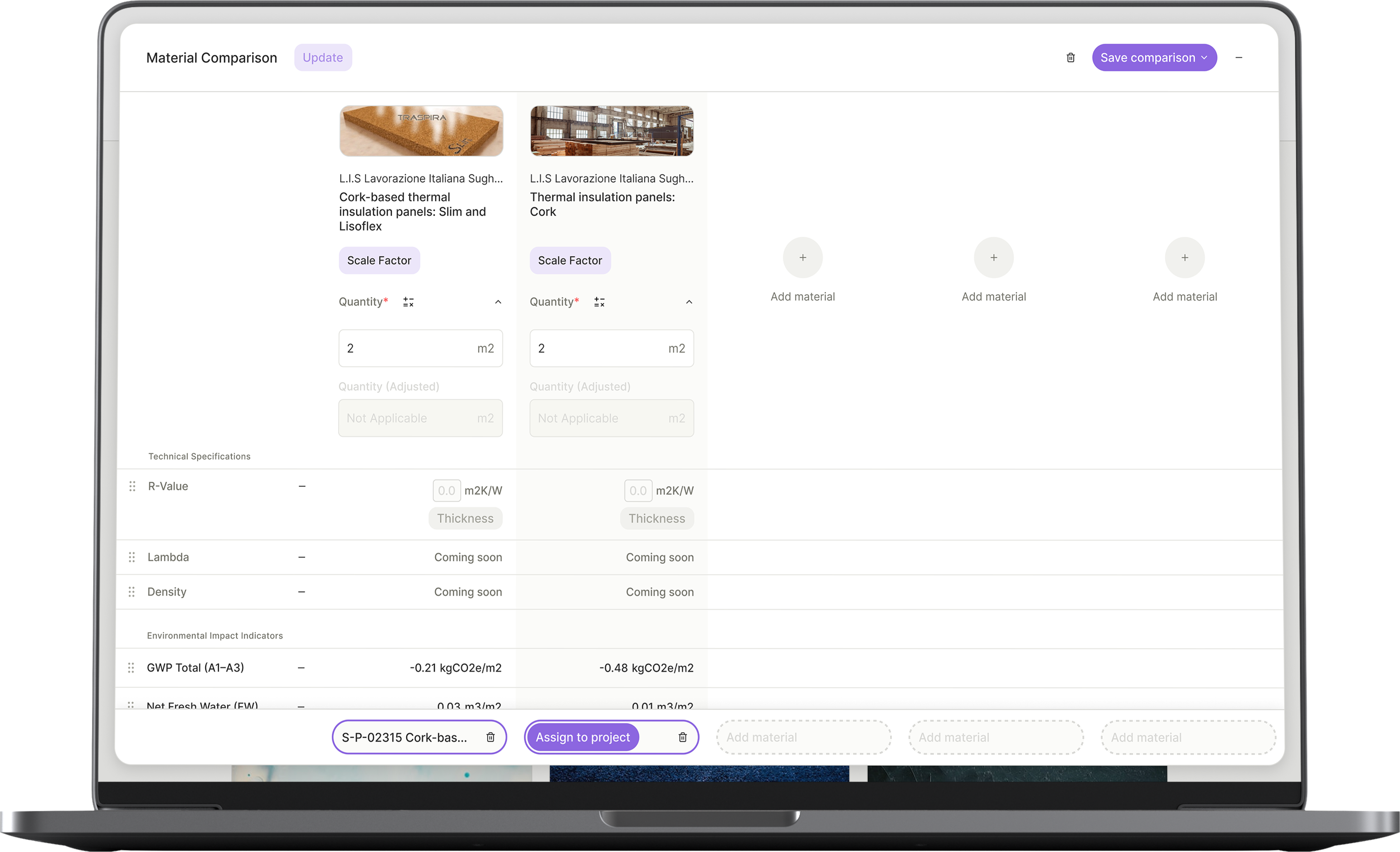The width and height of the screenshot is (1400, 852).
Task: Collapse the first material's Quantity section
Action: coord(498,302)
